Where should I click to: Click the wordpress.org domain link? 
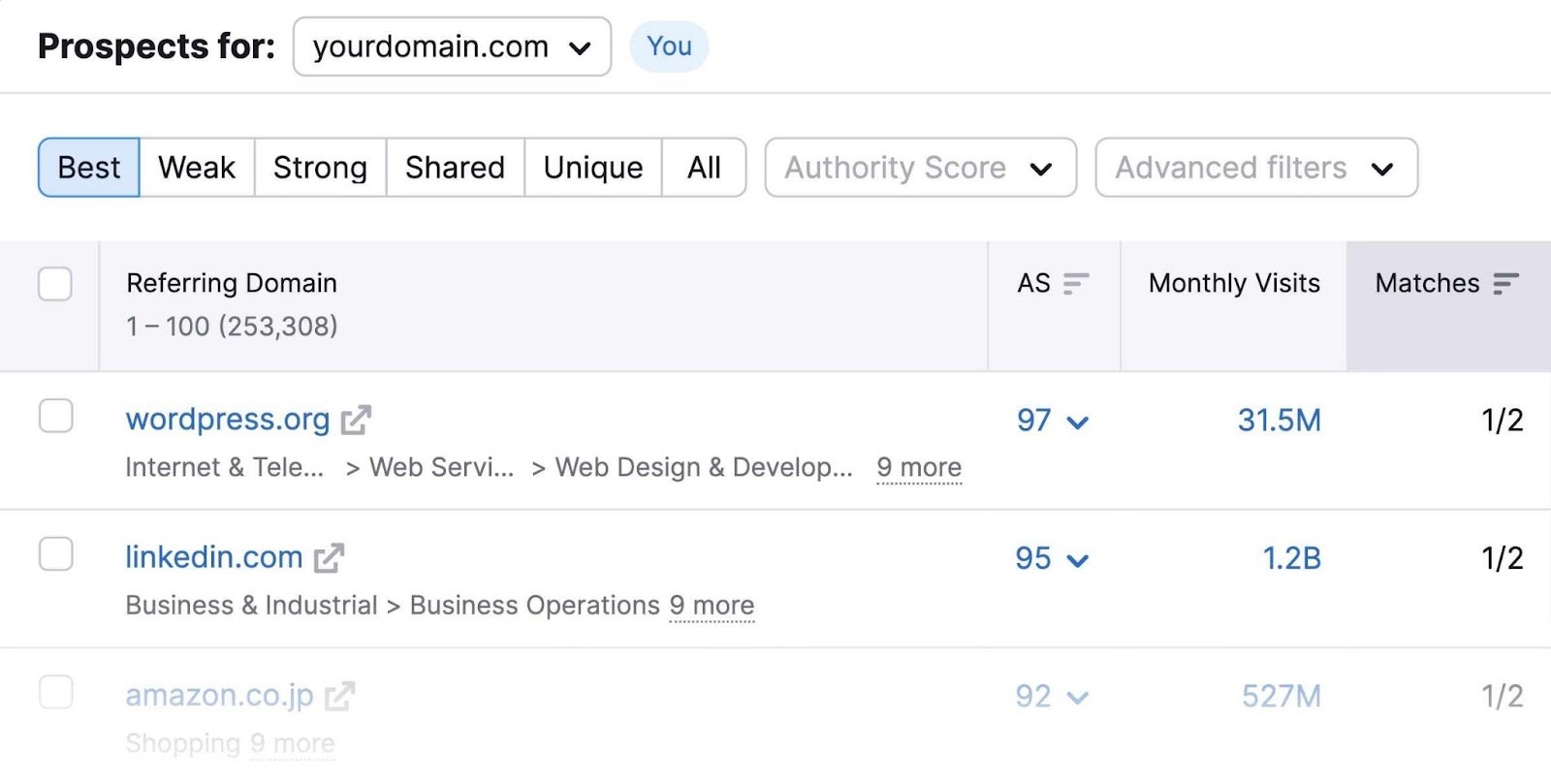coord(228,420)
